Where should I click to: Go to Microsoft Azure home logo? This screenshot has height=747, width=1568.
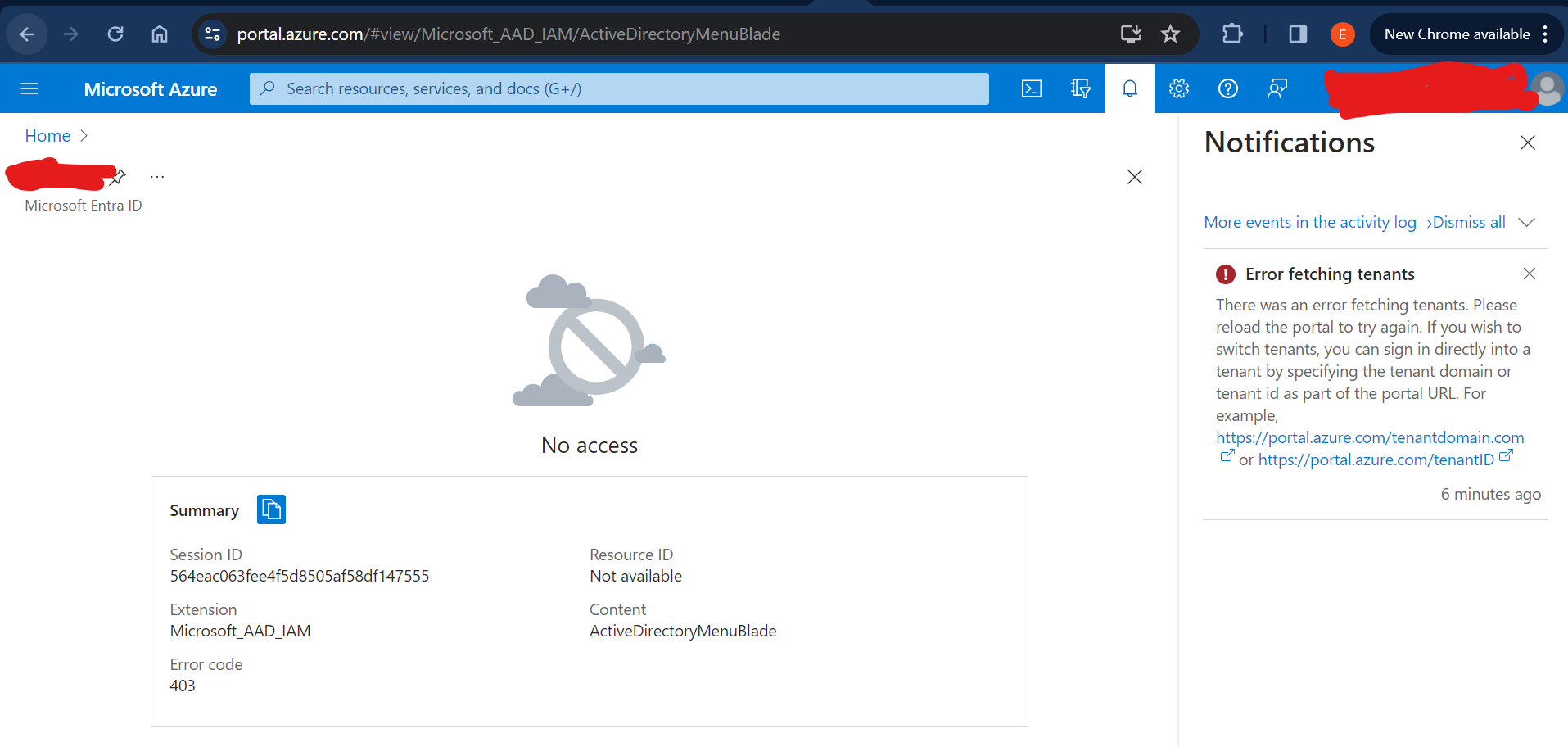(151, 89)
